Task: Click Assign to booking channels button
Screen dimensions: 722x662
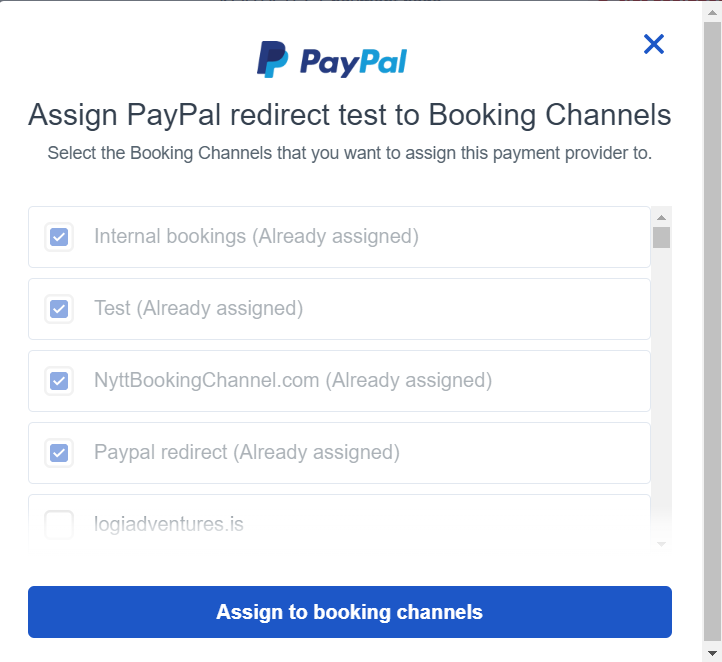Action: pyautogui.click(x=350, y=612)
